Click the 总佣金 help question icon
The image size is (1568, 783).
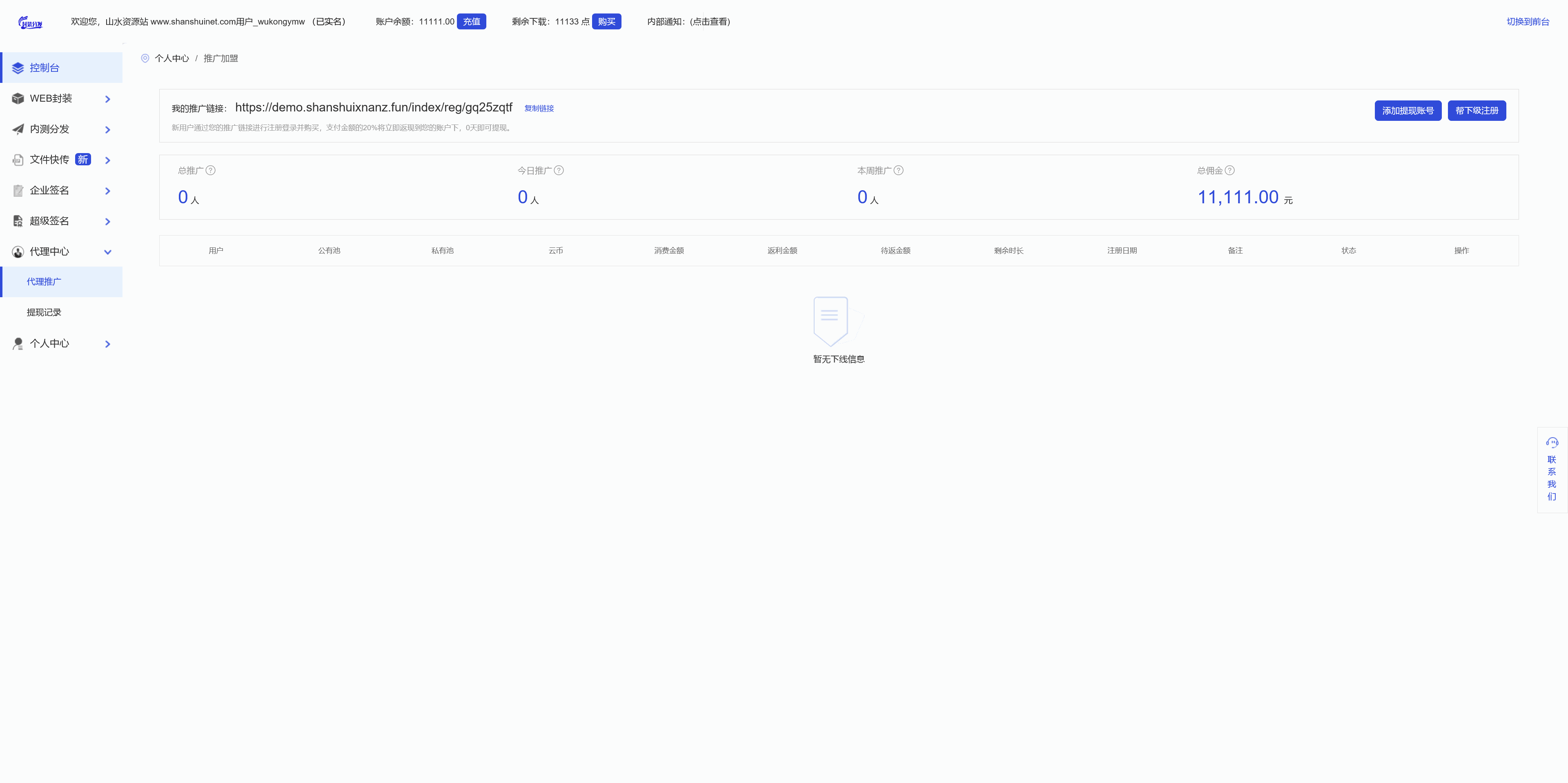pos(1229,170)
